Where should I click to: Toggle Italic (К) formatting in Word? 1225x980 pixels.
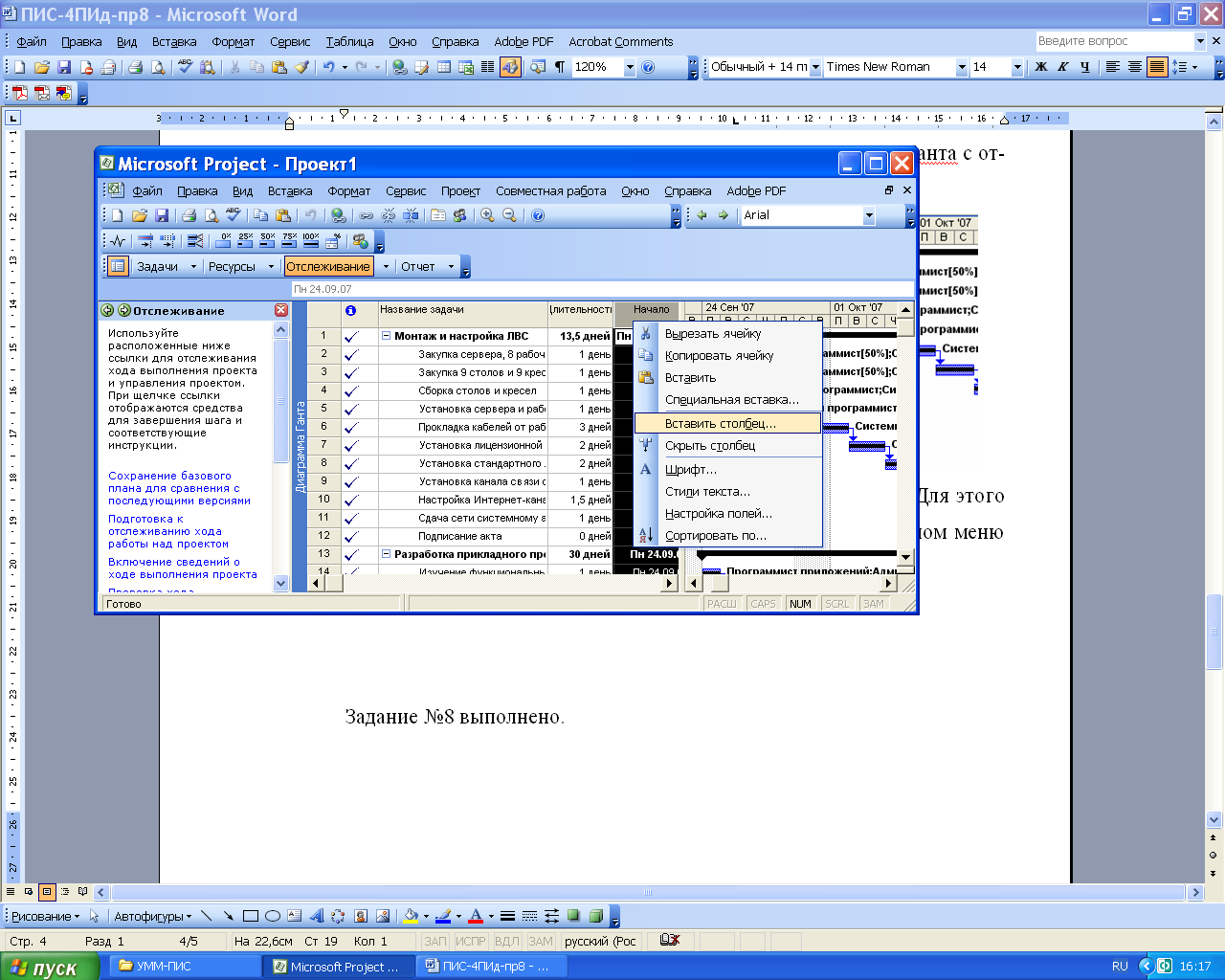point(1063,67)
